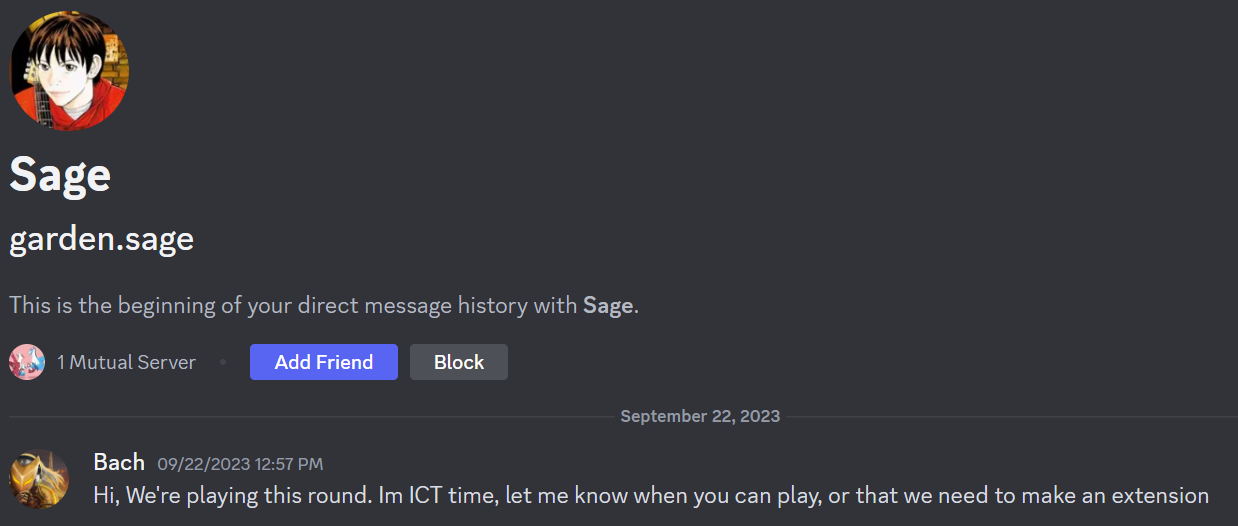Open Sage's large profile avatar
Viewport: 1238px width, 526px height.
point(69,71)
